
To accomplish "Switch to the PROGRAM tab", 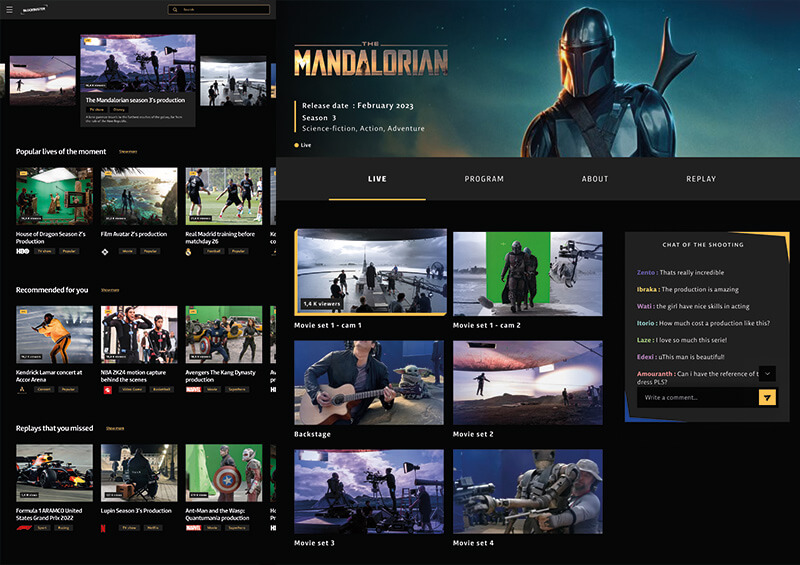I will (x=484, y=179).
